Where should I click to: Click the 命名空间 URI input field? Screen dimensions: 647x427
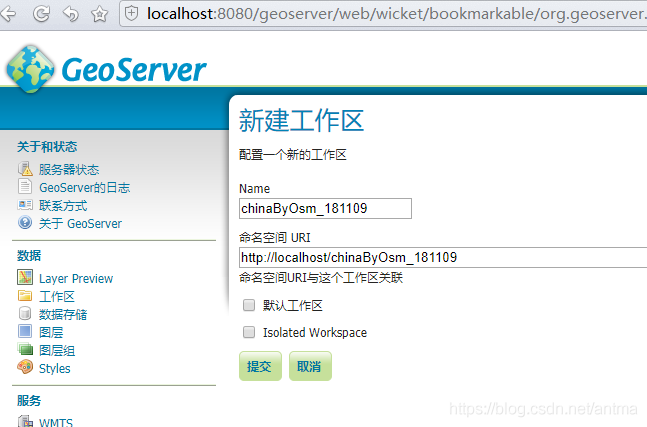442,257
